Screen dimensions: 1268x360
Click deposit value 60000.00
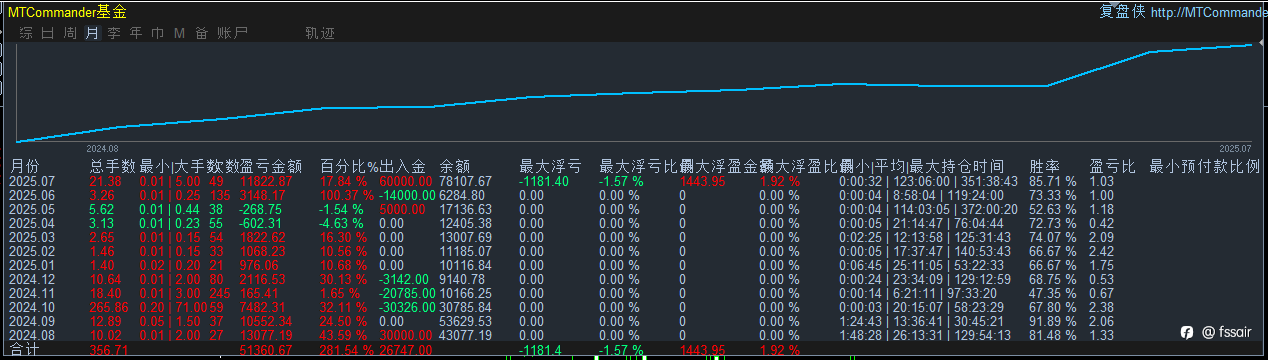click(x=407, y=181)
